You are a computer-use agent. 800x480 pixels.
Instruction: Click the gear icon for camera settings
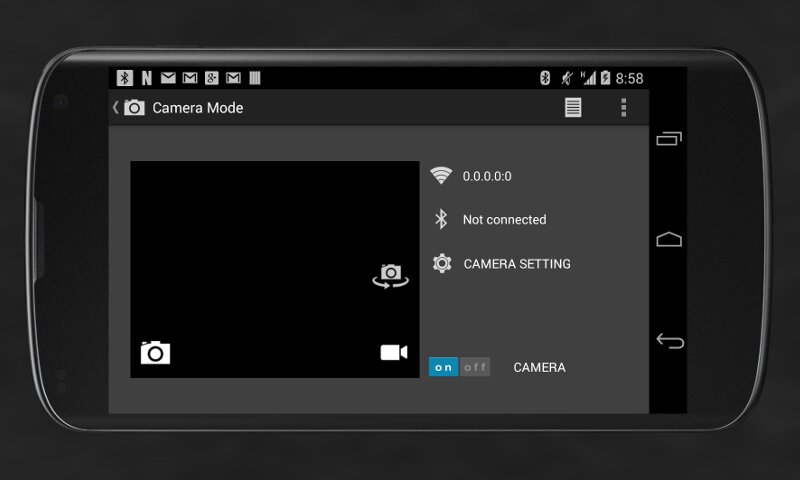[x=442, y=264]
